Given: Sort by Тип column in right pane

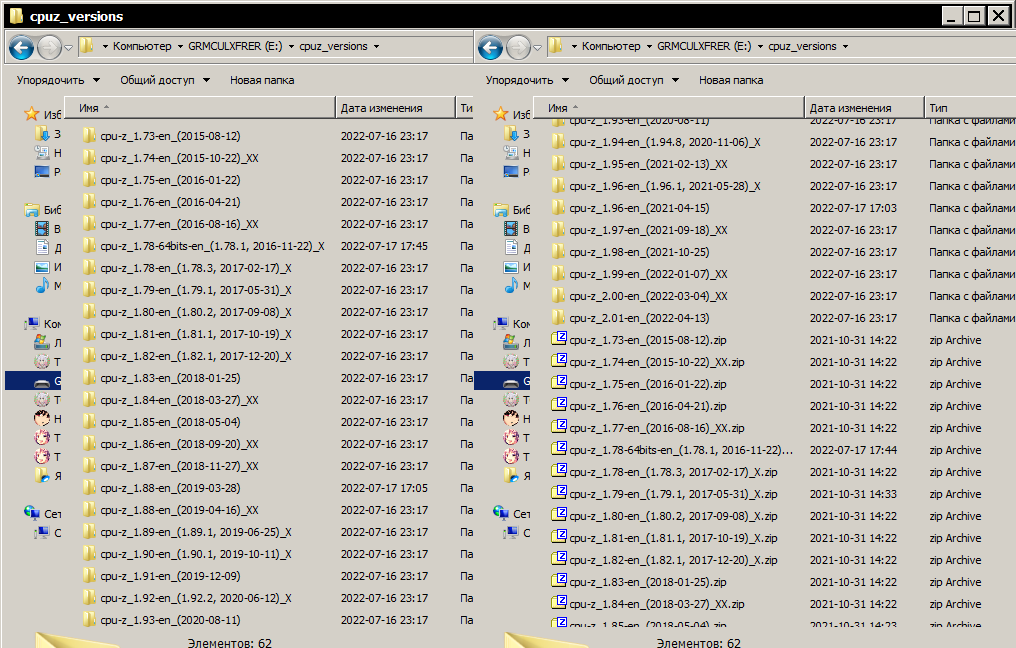Looking at the screenshot, I should pos(970,108).
